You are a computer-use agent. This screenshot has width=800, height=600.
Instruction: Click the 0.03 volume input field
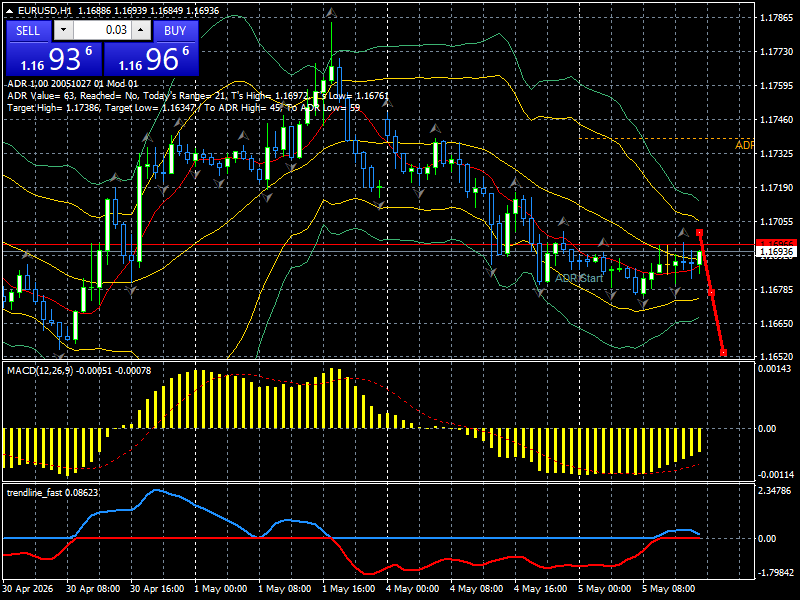(x=102, y=30)
